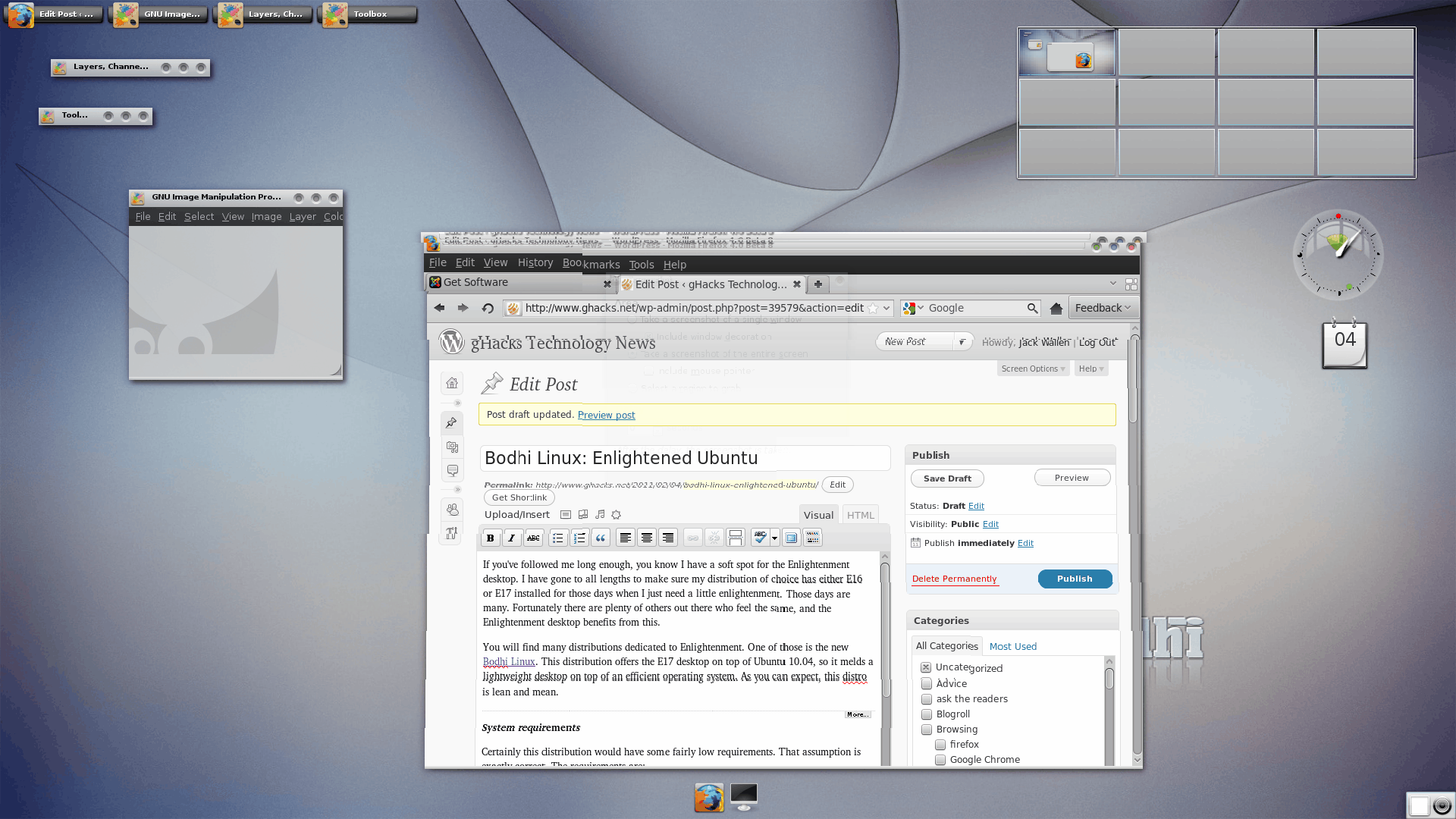Open the New Post dropdown arrow
The image size is (1456, 819).
coord(962,342)
